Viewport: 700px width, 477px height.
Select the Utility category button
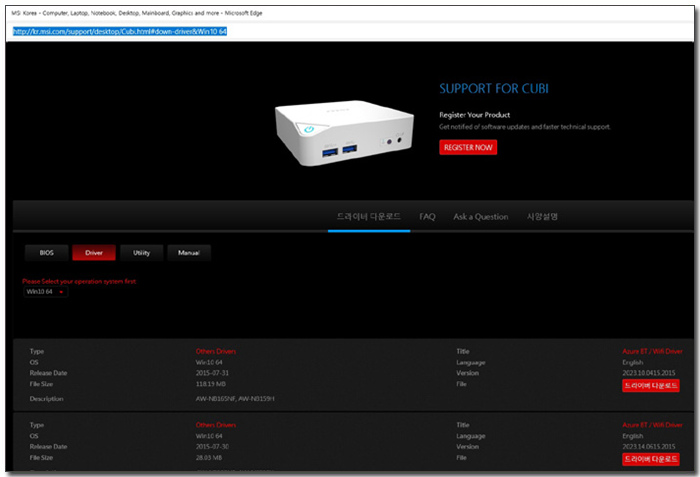[142, 253]
